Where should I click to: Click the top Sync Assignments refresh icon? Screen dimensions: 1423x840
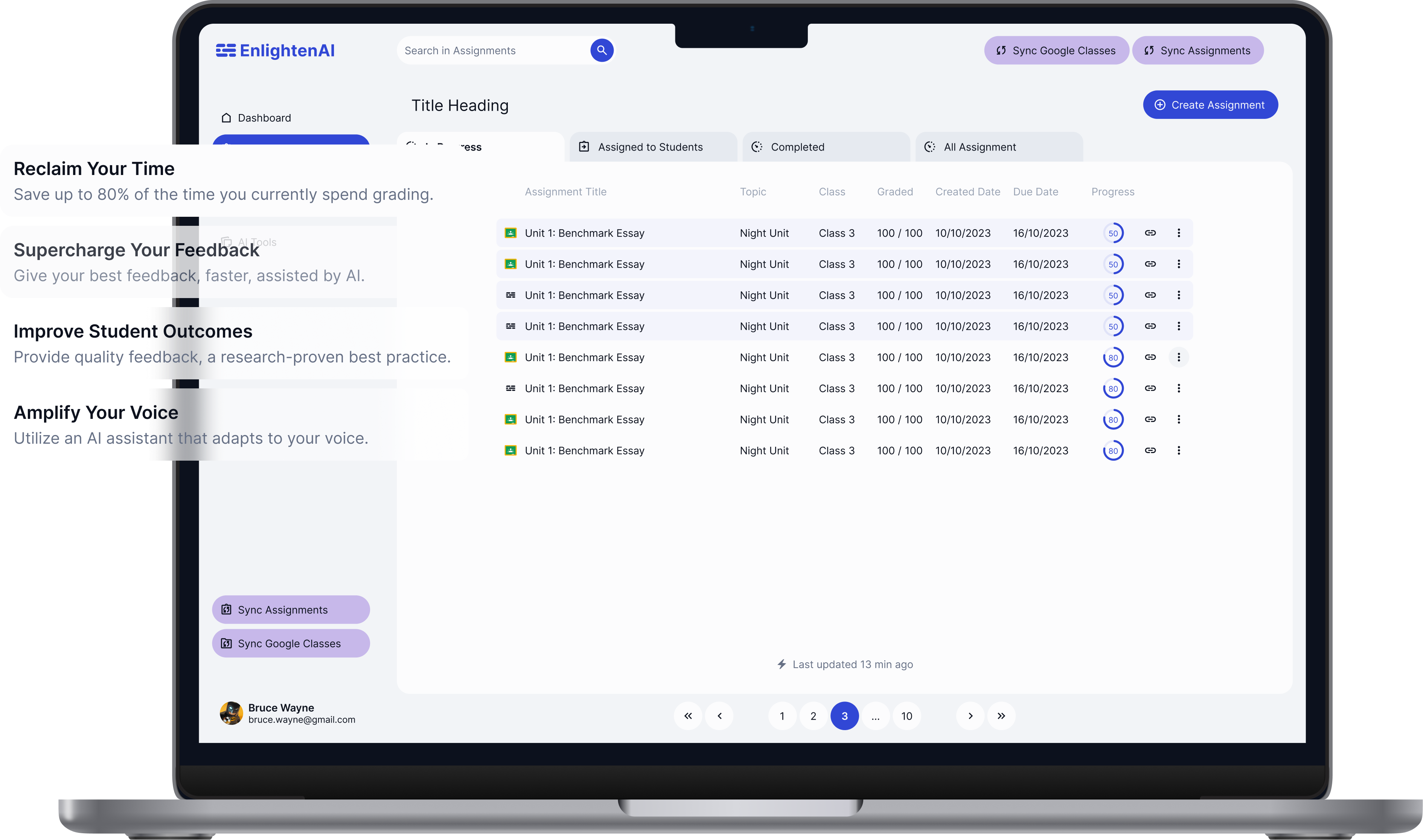coord(1149,50)
